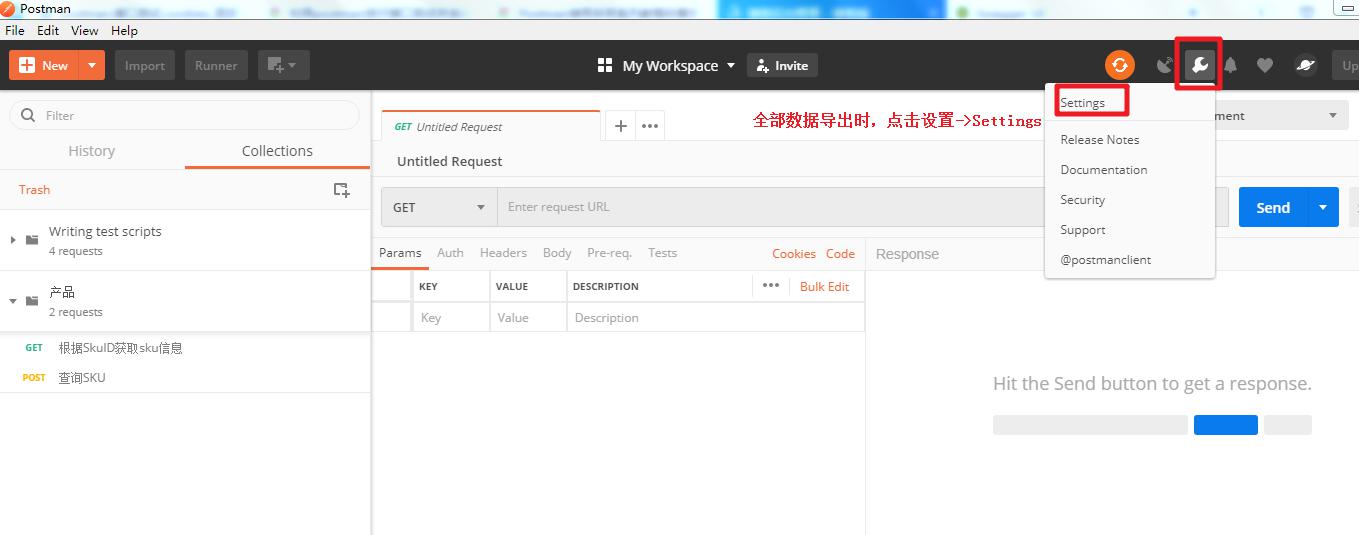Add a new request tab with plus
Viewport: 1359px width, 535px height.
620,126
